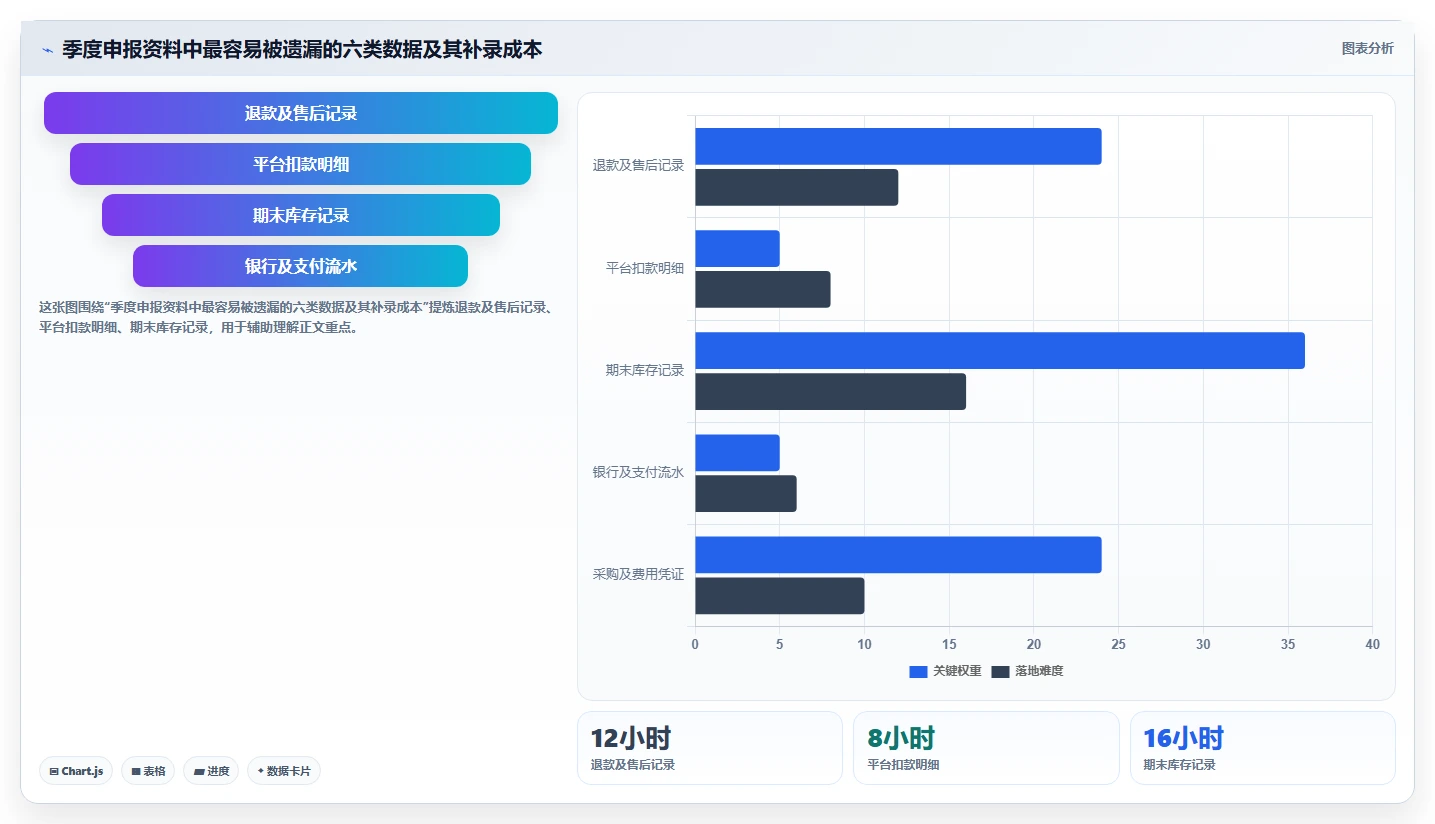Screen dimensions: 1435x824
Task: Click the blue 关键权重 legend color box
Action: [x=918, y=672]
